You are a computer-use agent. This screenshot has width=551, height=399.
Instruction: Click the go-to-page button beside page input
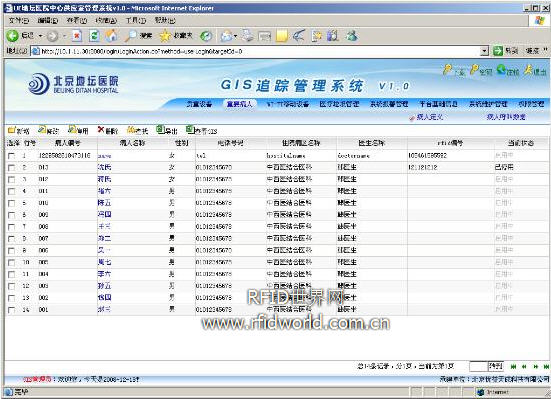pyautogui.click(x=495, y=366)
